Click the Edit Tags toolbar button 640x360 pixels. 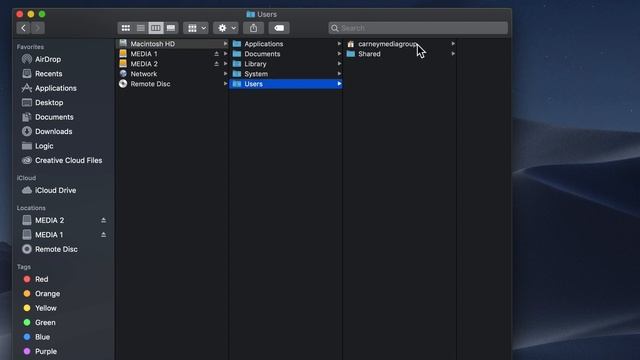(279, 28)
